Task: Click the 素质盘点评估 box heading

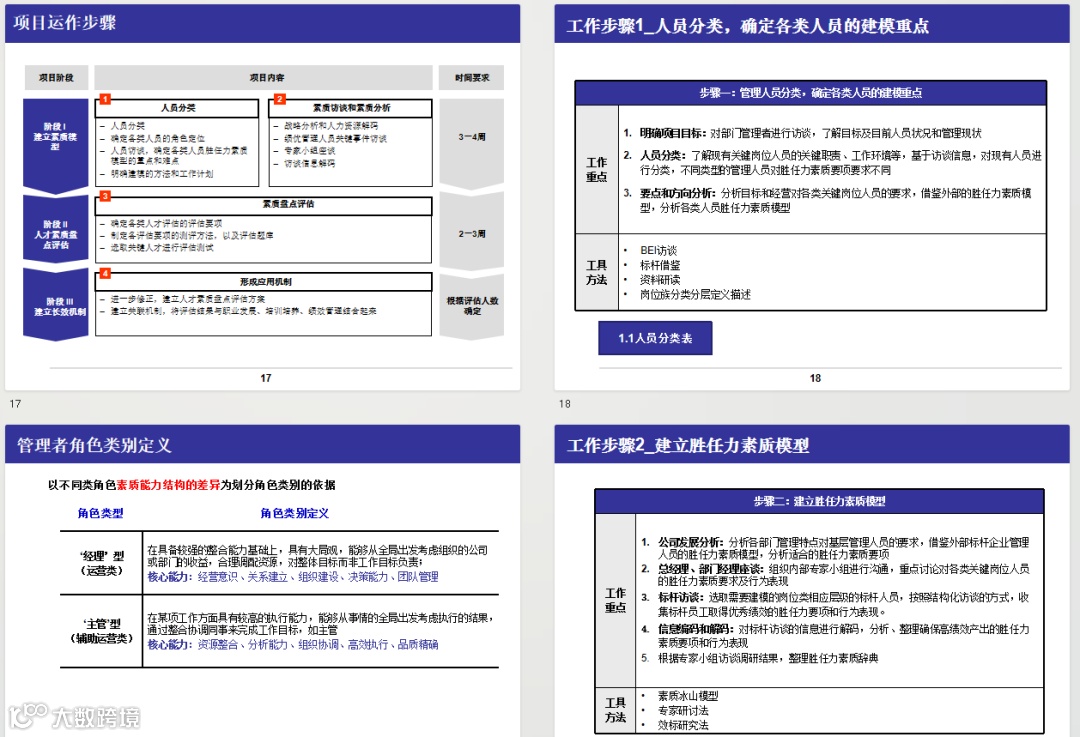Action: point(264,205)
